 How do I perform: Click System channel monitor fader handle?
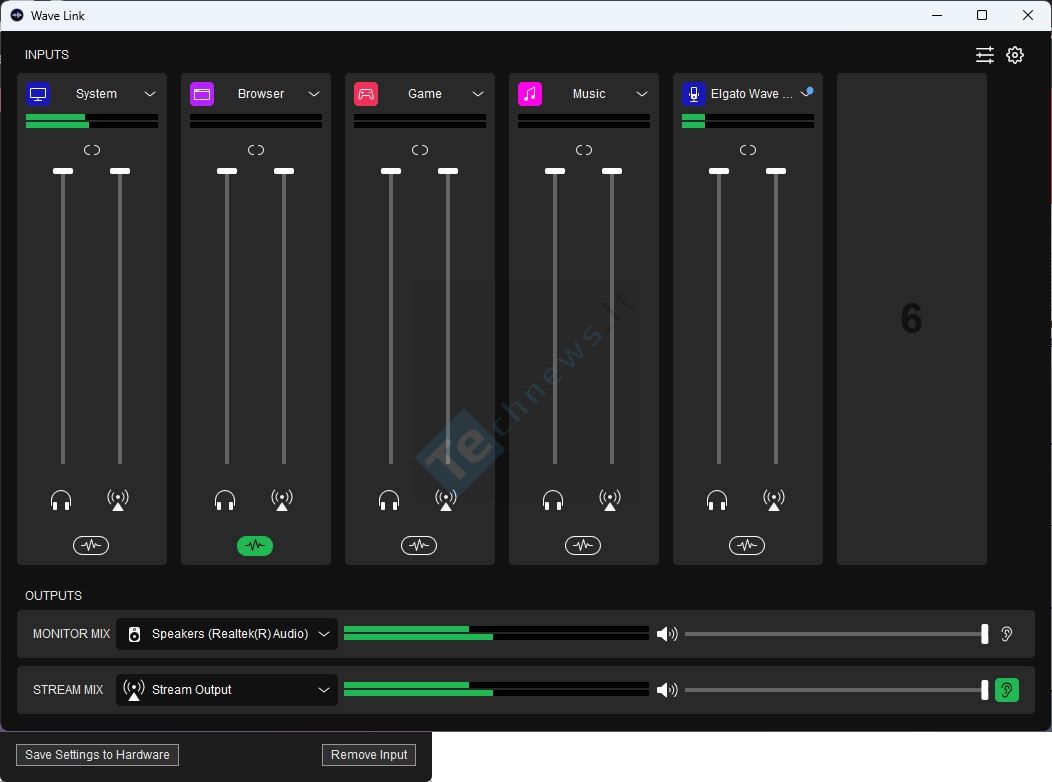coord(63,171)
